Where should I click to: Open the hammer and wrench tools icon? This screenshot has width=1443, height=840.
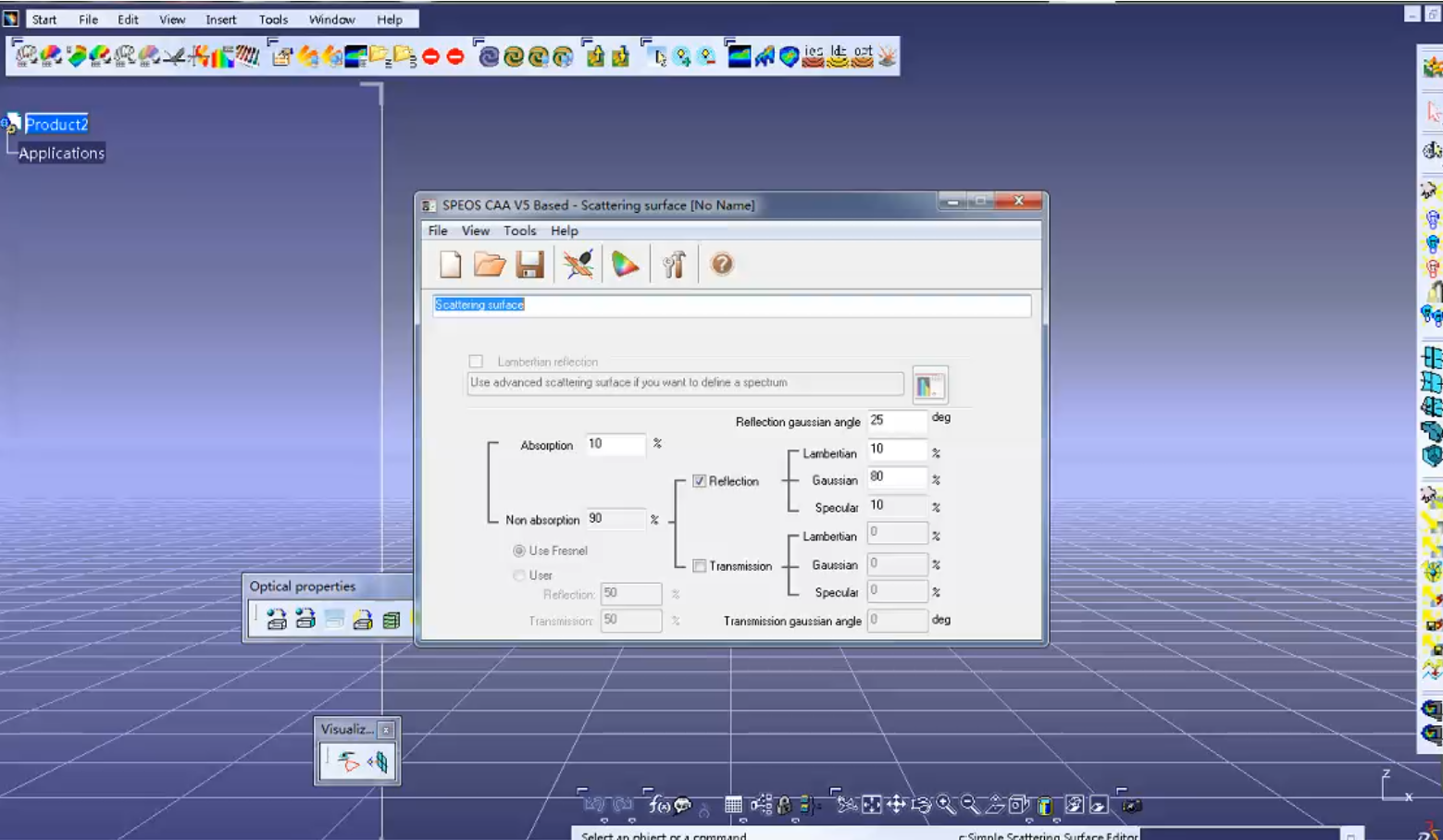[674, 265]
